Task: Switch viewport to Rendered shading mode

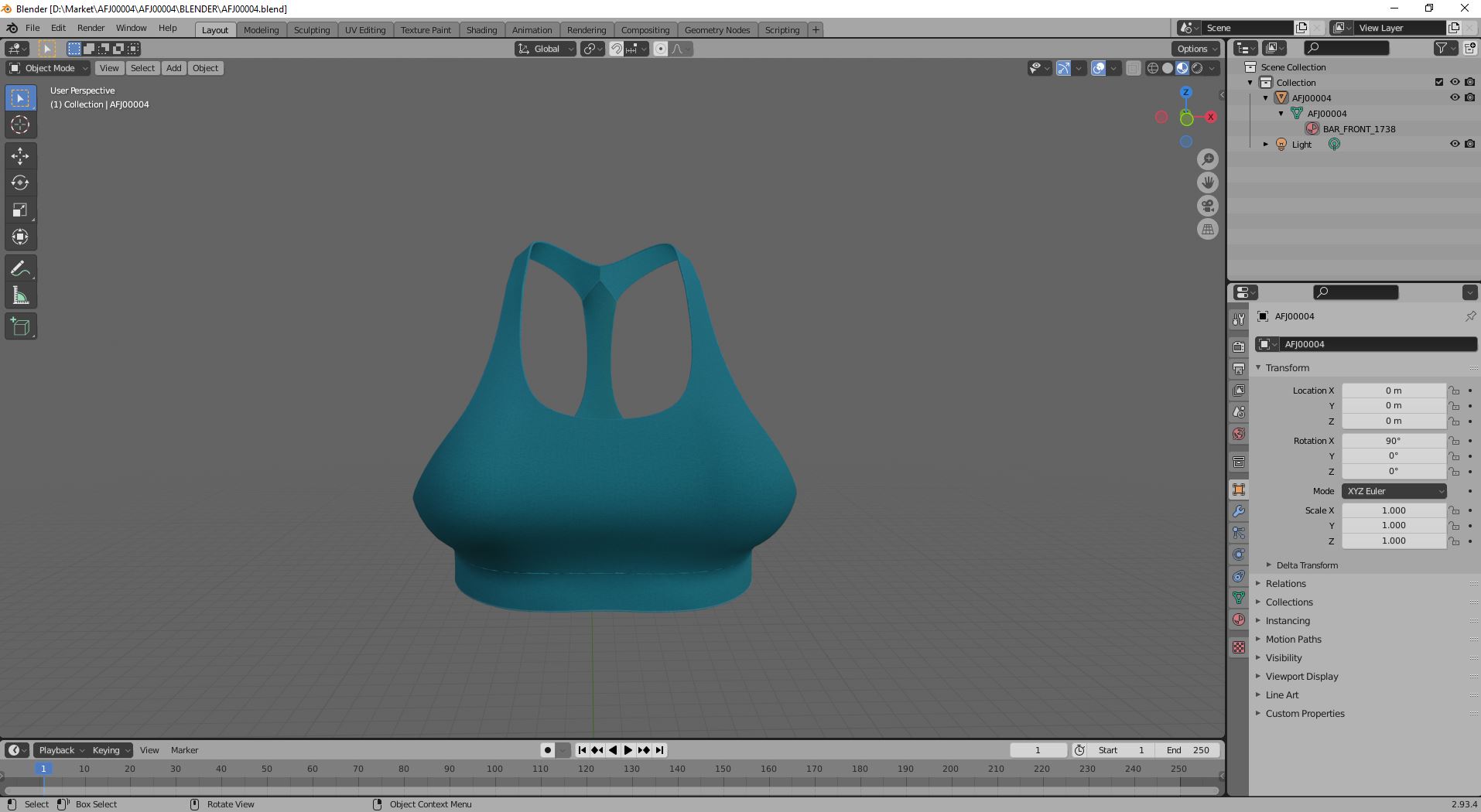Action: click(x=1196, y=68)
